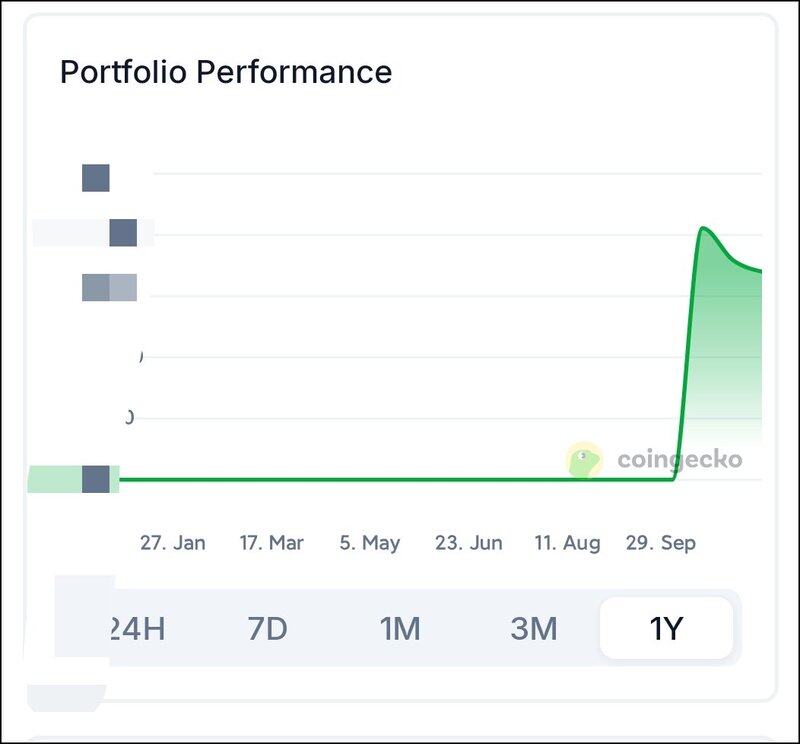Click the active 1Y range tab

[666, 629]
